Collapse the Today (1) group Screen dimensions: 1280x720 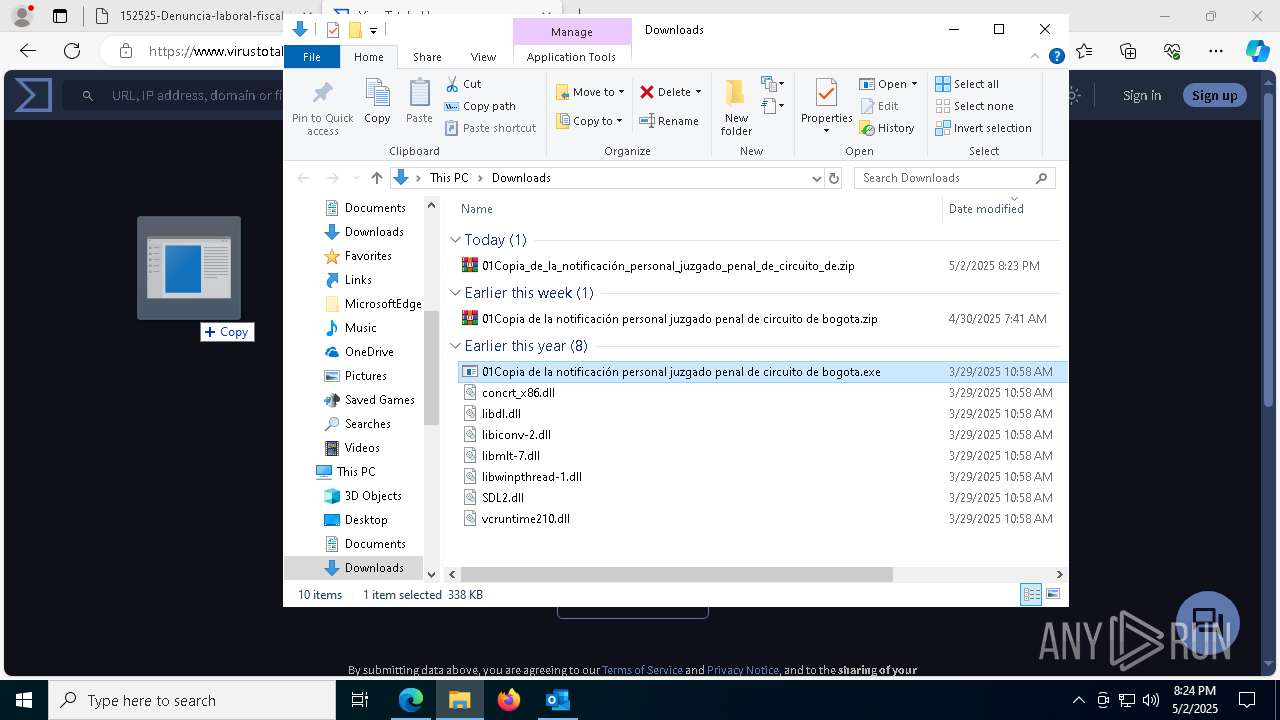coord(455,240)
